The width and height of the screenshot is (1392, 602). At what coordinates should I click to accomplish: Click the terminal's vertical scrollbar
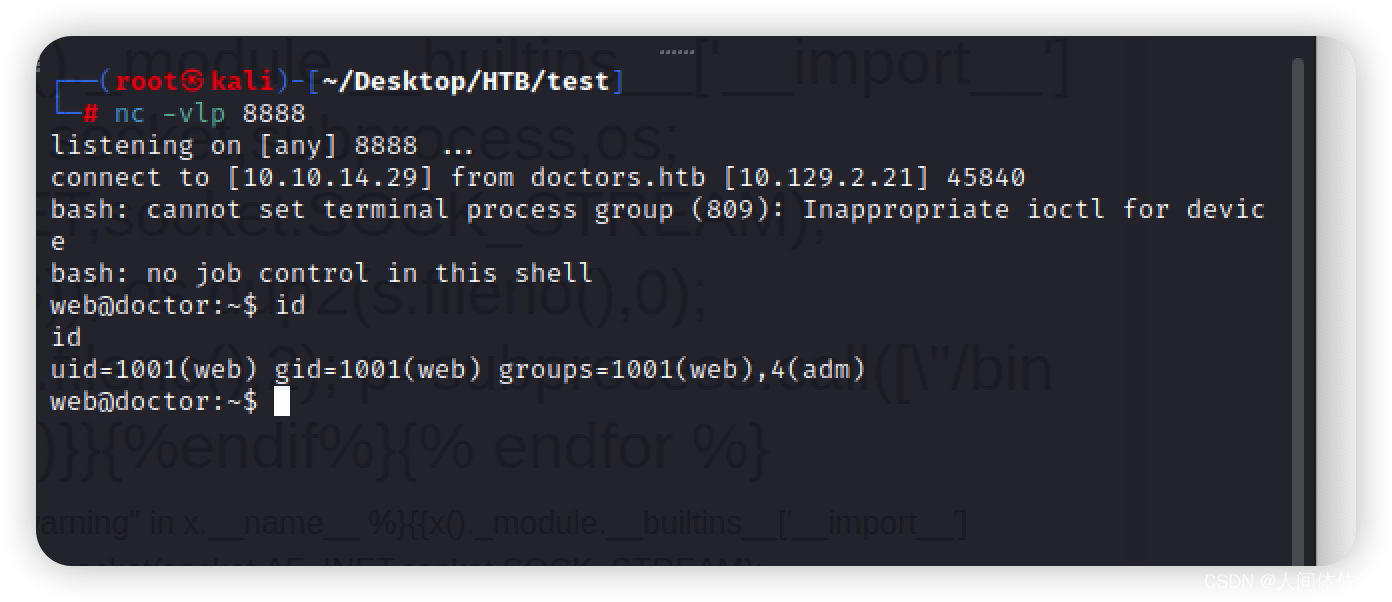pyautogui.click(x=1298, y=310)
